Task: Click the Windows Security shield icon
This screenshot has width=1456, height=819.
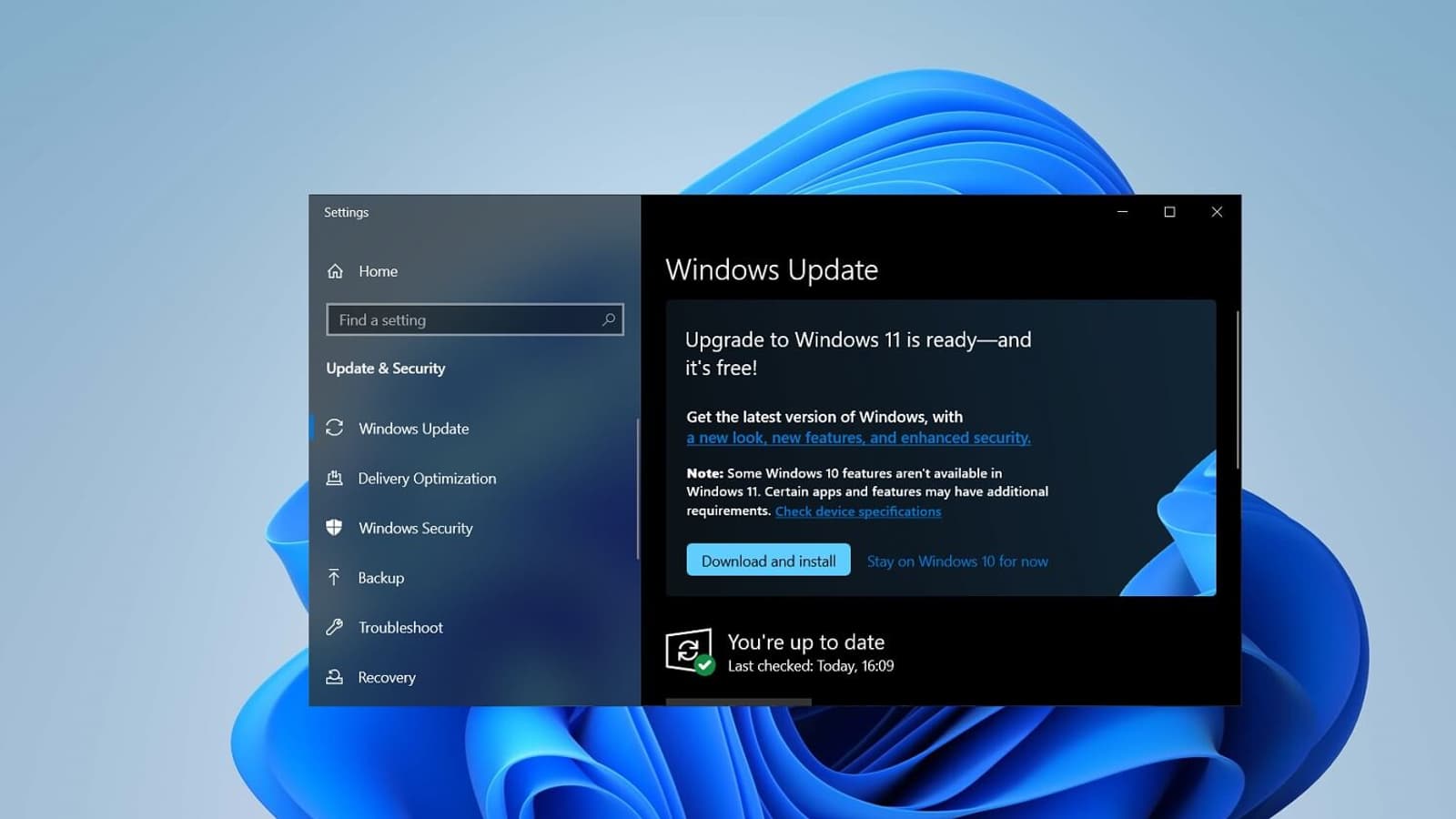Action: [335, 528]
